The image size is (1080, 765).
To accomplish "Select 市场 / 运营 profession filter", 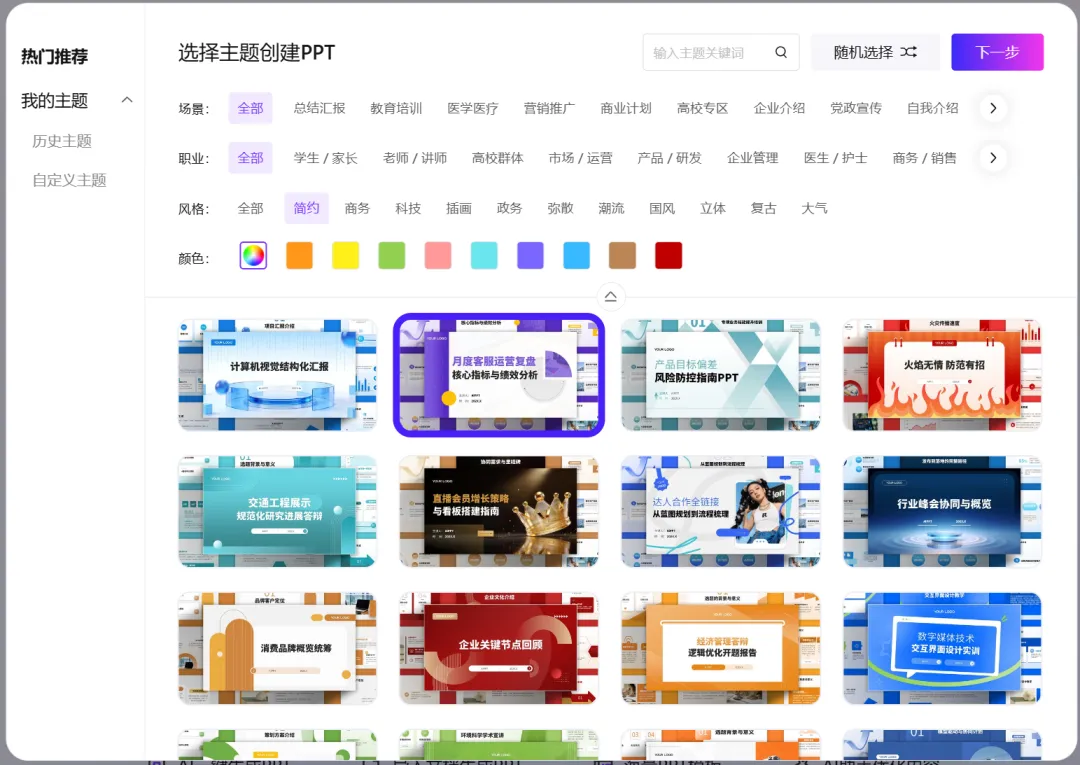I will 580,158.
